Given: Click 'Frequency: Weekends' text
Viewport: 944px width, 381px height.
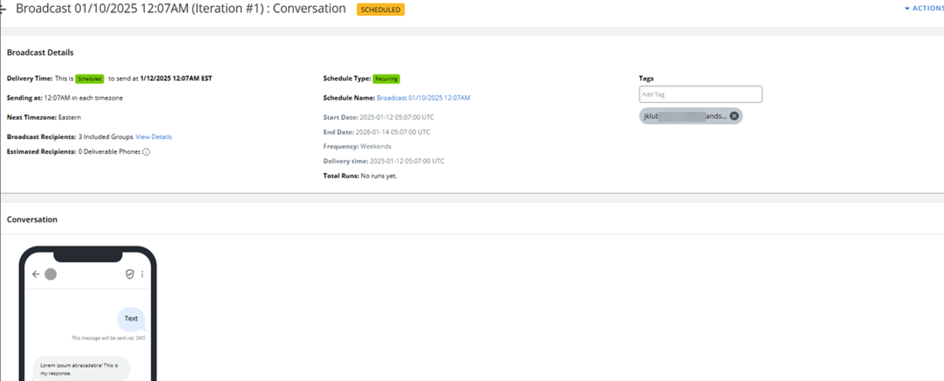Looking at the screenshot, I should [357, 146].
